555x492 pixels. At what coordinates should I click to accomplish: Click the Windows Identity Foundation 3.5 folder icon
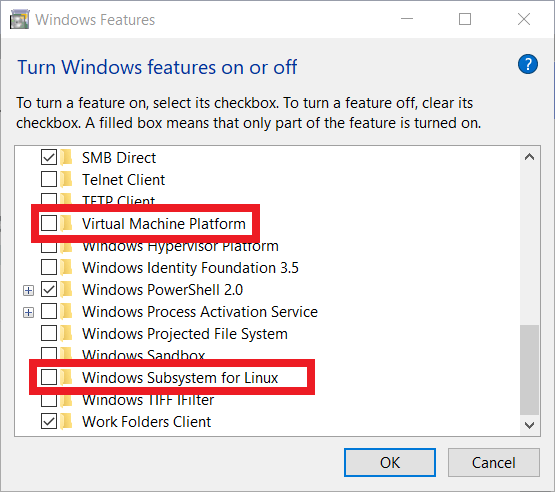coord(66,268)
